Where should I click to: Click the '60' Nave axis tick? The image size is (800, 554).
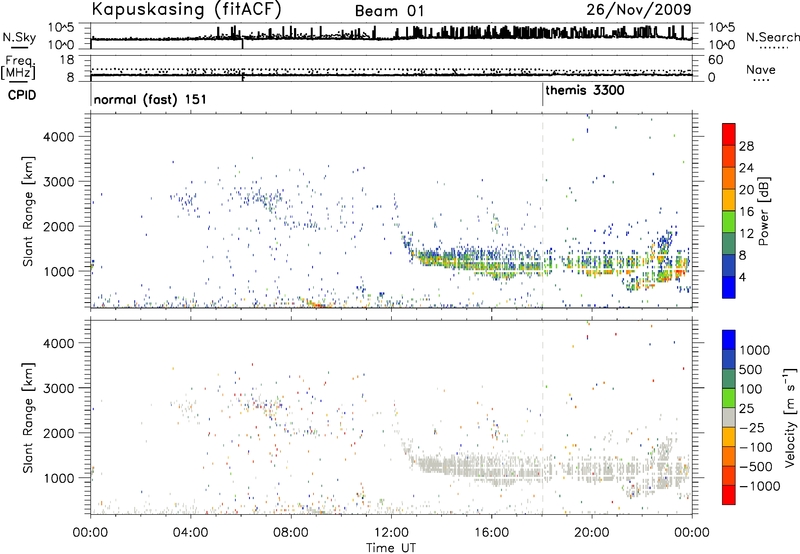click(715, 60)
